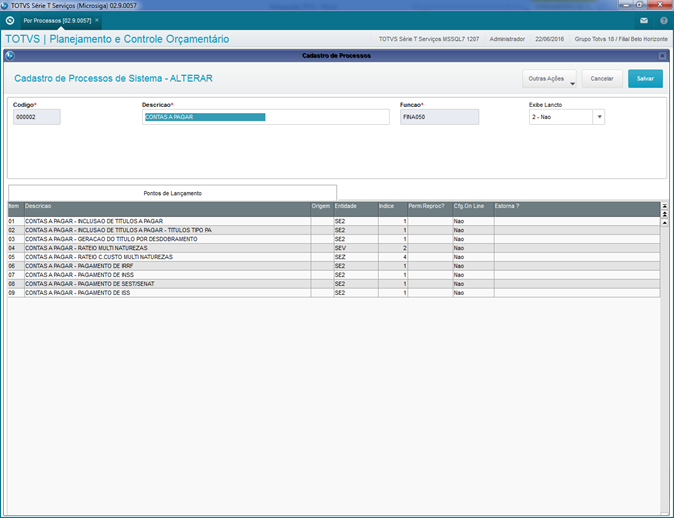This screenshot has width=674, height=518.
Task: Click Indice value 4 in row 05
Action: pyautogui.click(x=393, y=257)
